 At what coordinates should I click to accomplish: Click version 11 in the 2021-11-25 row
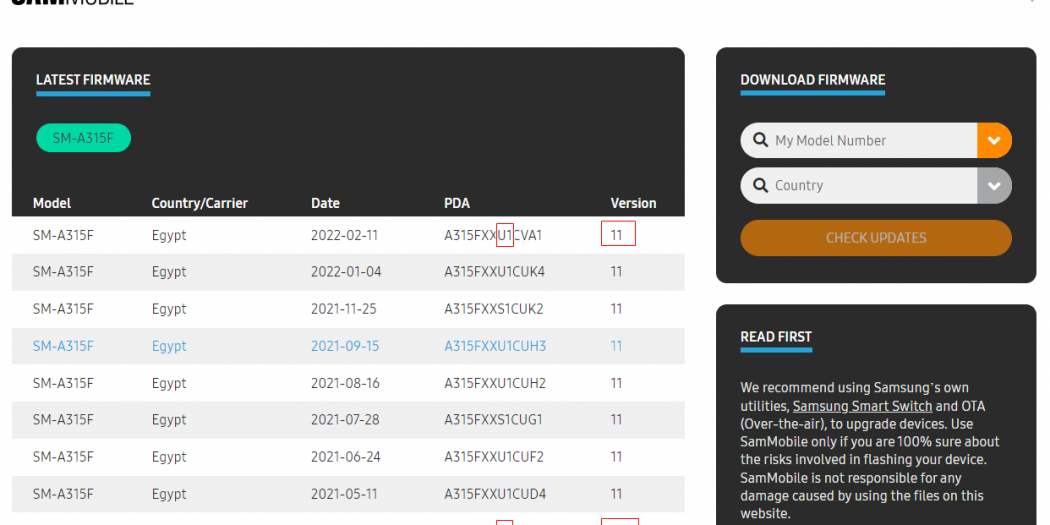point(616,309)
